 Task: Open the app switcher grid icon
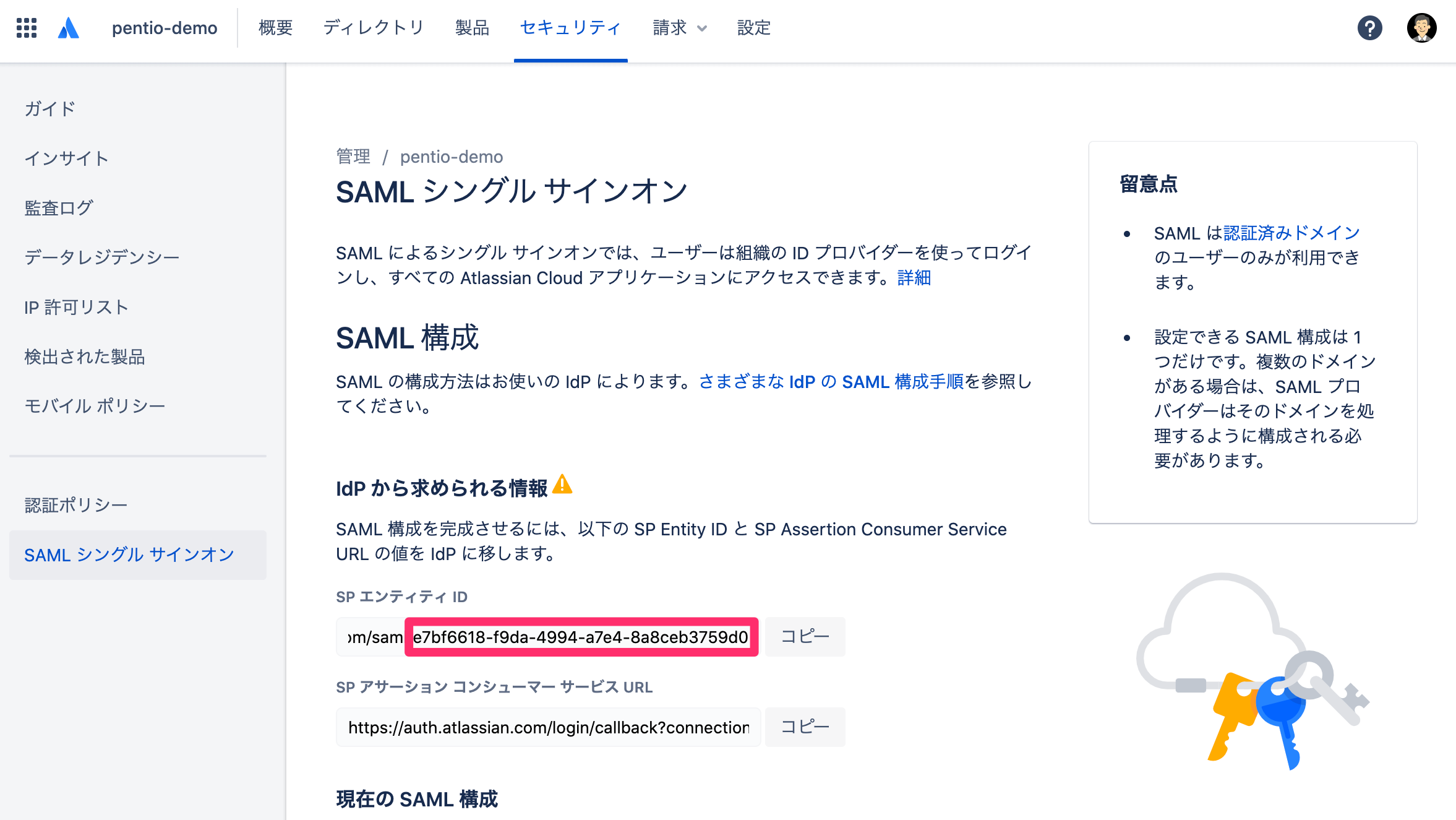(27, 28)
